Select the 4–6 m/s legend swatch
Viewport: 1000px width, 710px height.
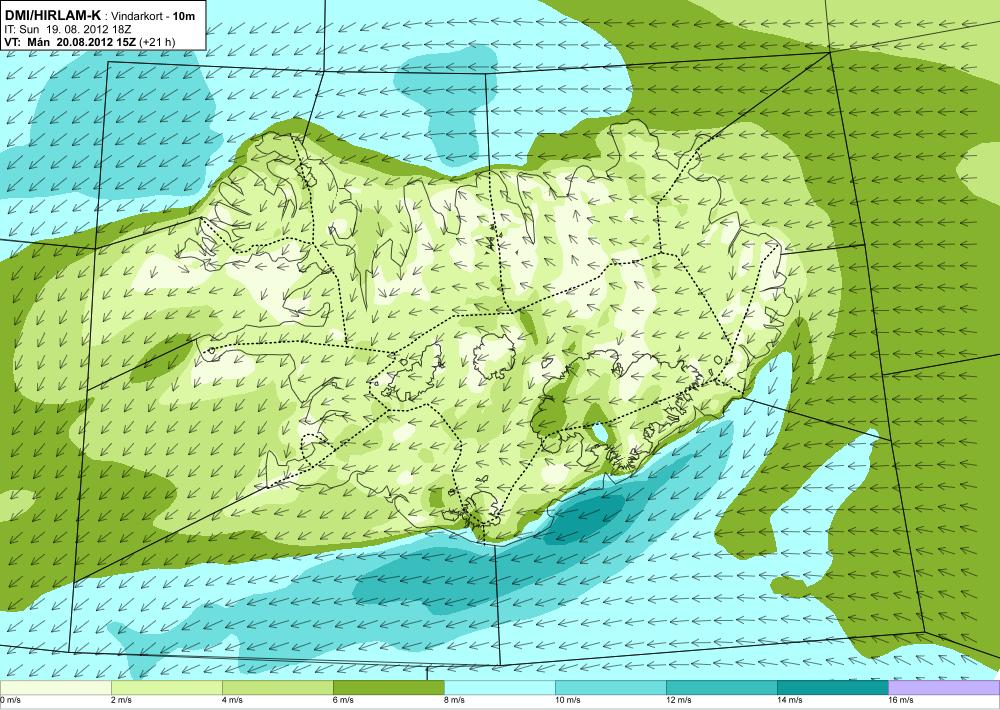tap(277, 688)
